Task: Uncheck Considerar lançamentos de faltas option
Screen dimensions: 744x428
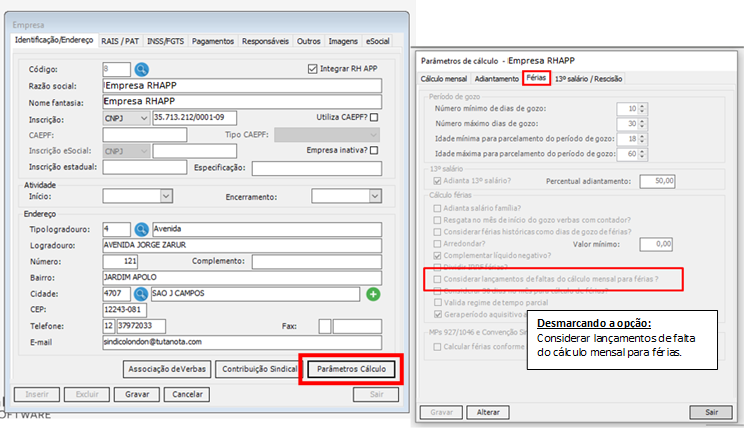Action: click(437, 279)
